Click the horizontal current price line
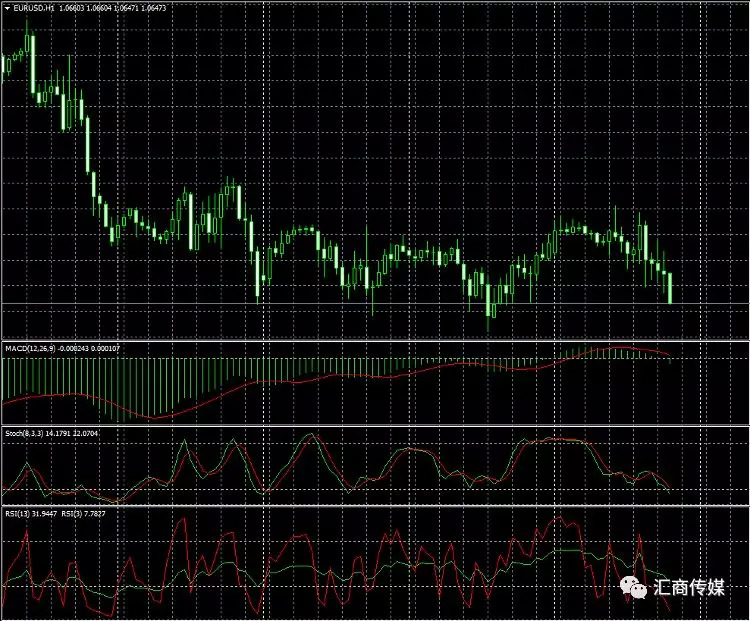Screen dimensions: 750x621 (400, 303)
